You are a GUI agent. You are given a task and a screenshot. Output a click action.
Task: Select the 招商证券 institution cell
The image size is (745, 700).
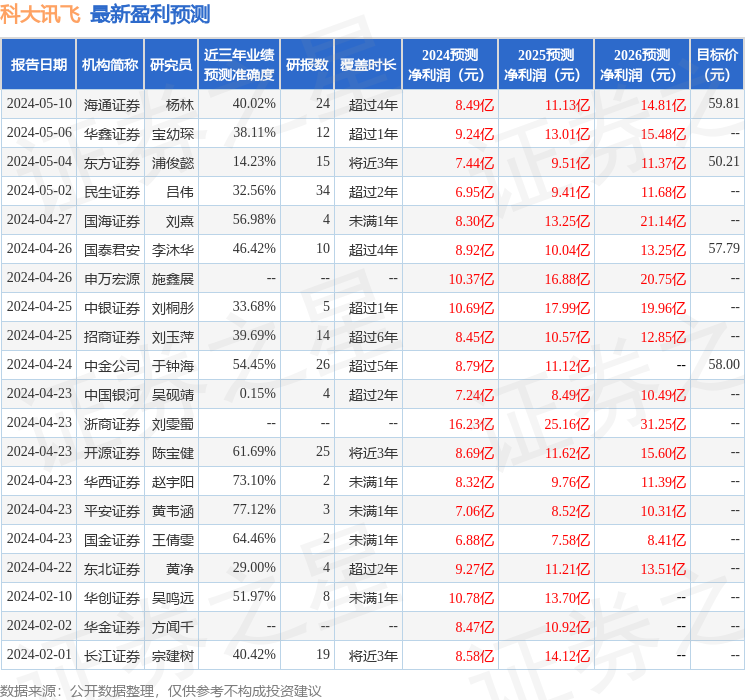coord(112,336)
